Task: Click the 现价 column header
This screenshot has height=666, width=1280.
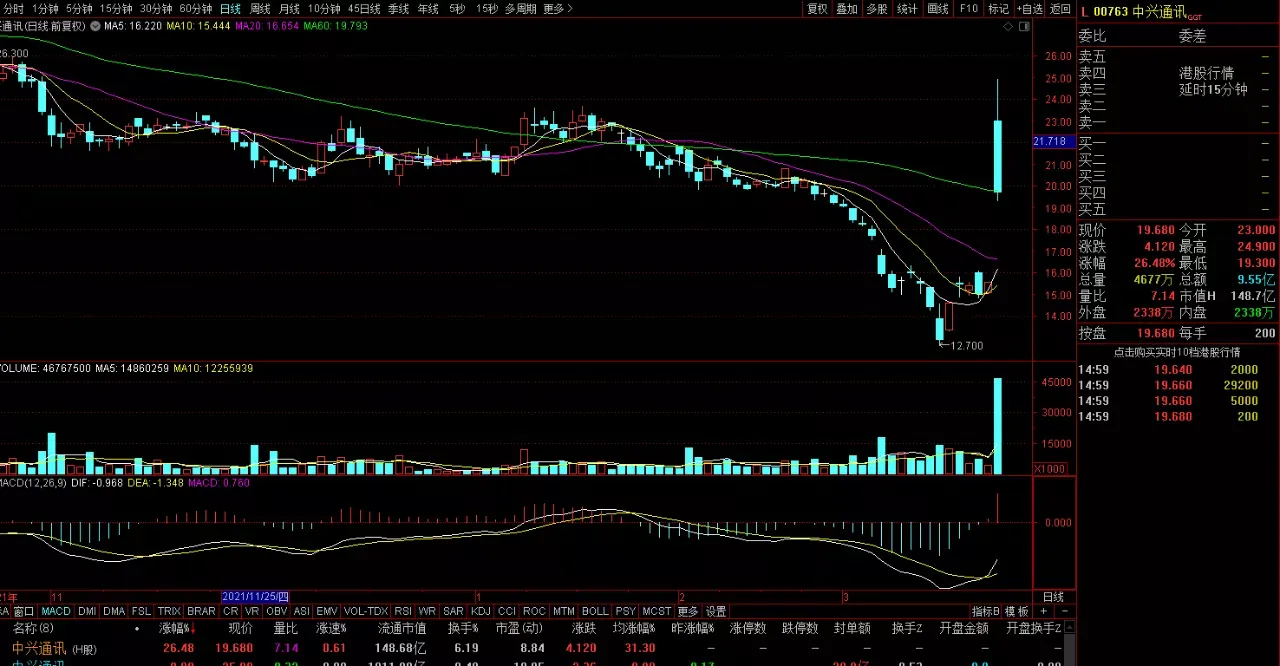Action: 240,628
